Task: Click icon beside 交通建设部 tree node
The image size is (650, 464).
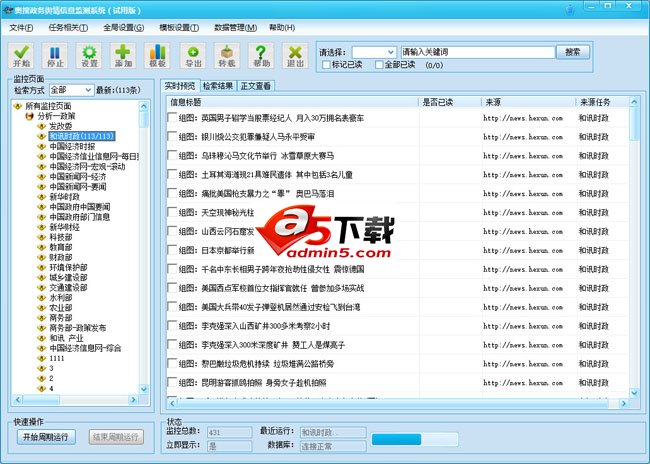Action: (41, 287)
